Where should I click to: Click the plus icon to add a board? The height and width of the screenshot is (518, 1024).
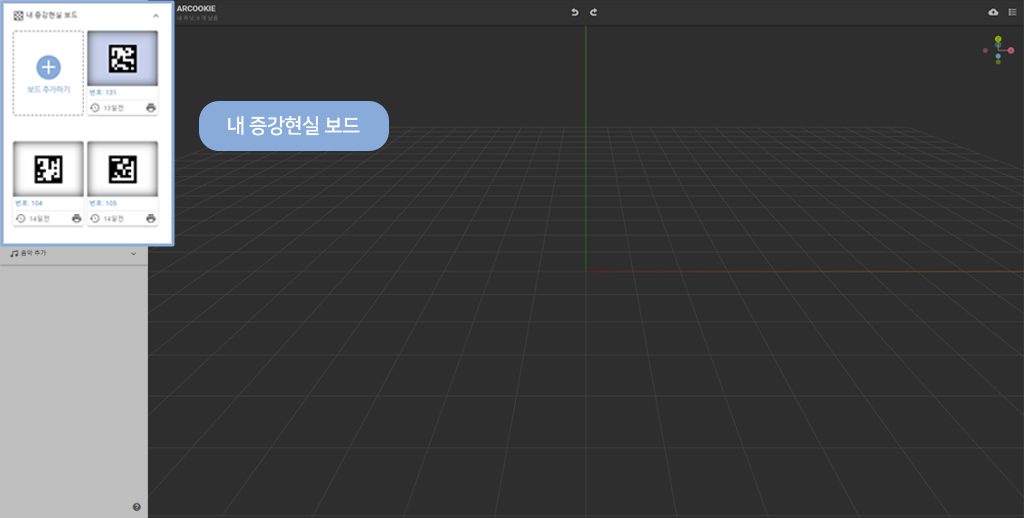tap(48, 67)
